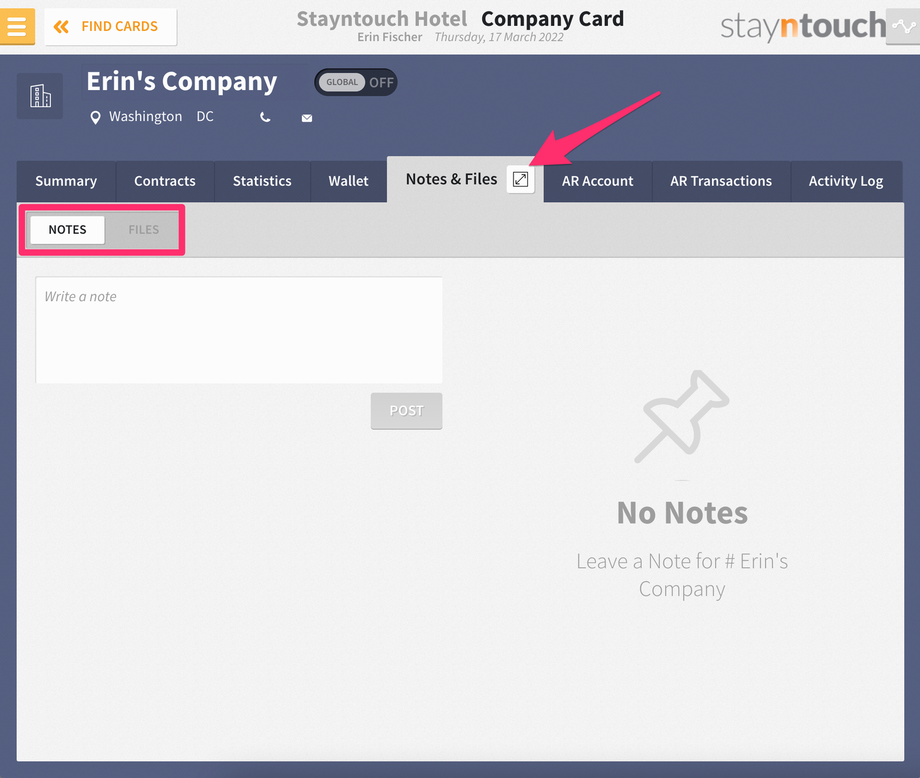Click the email envelope icon
Screen dimensions: 920x778
[307, 118]
